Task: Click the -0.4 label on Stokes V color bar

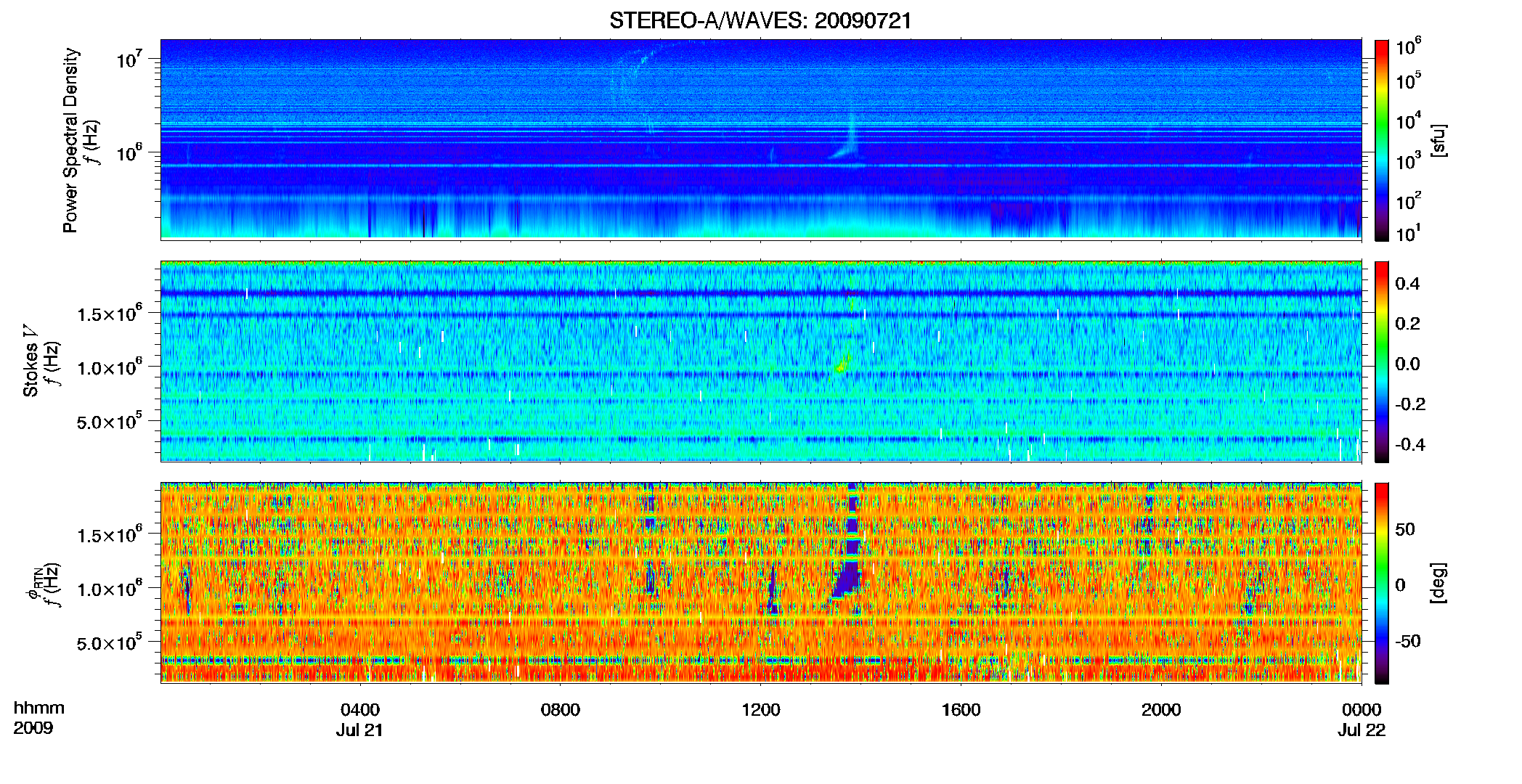Action: pyautogui.click(x=1410, y=444)
